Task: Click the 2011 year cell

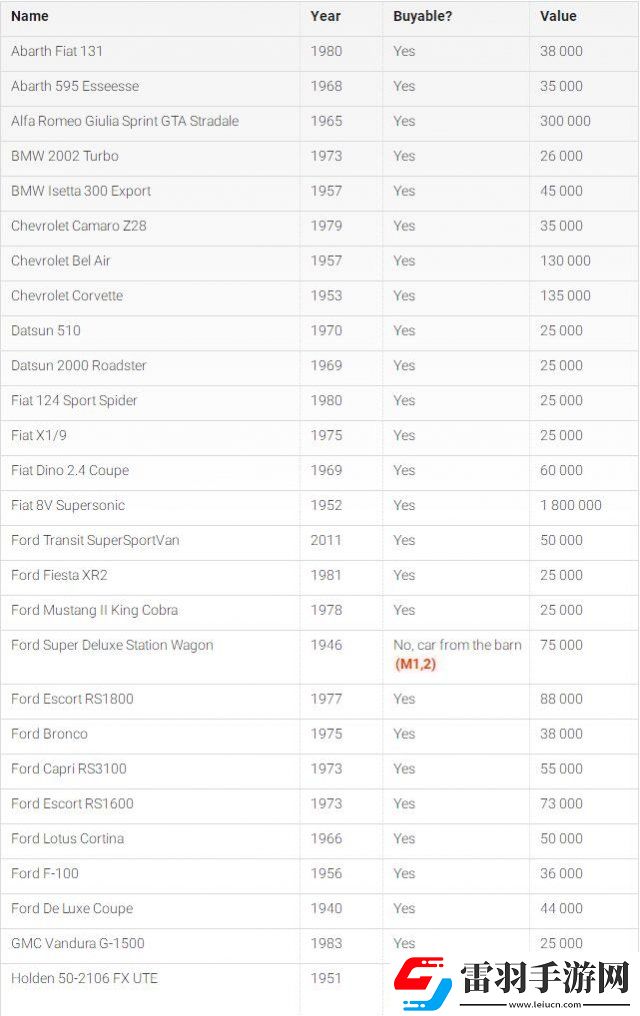Action: (326, 540)
